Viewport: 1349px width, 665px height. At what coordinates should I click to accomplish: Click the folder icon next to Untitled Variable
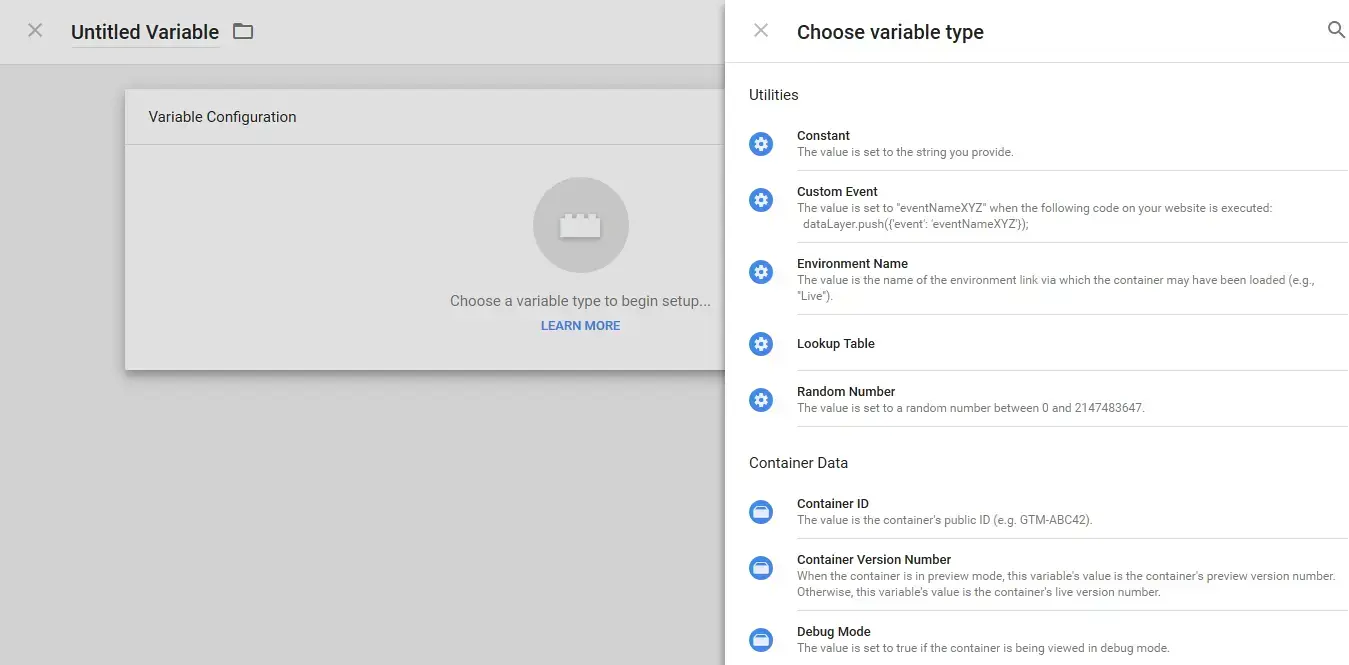click(x=242, y=31)
